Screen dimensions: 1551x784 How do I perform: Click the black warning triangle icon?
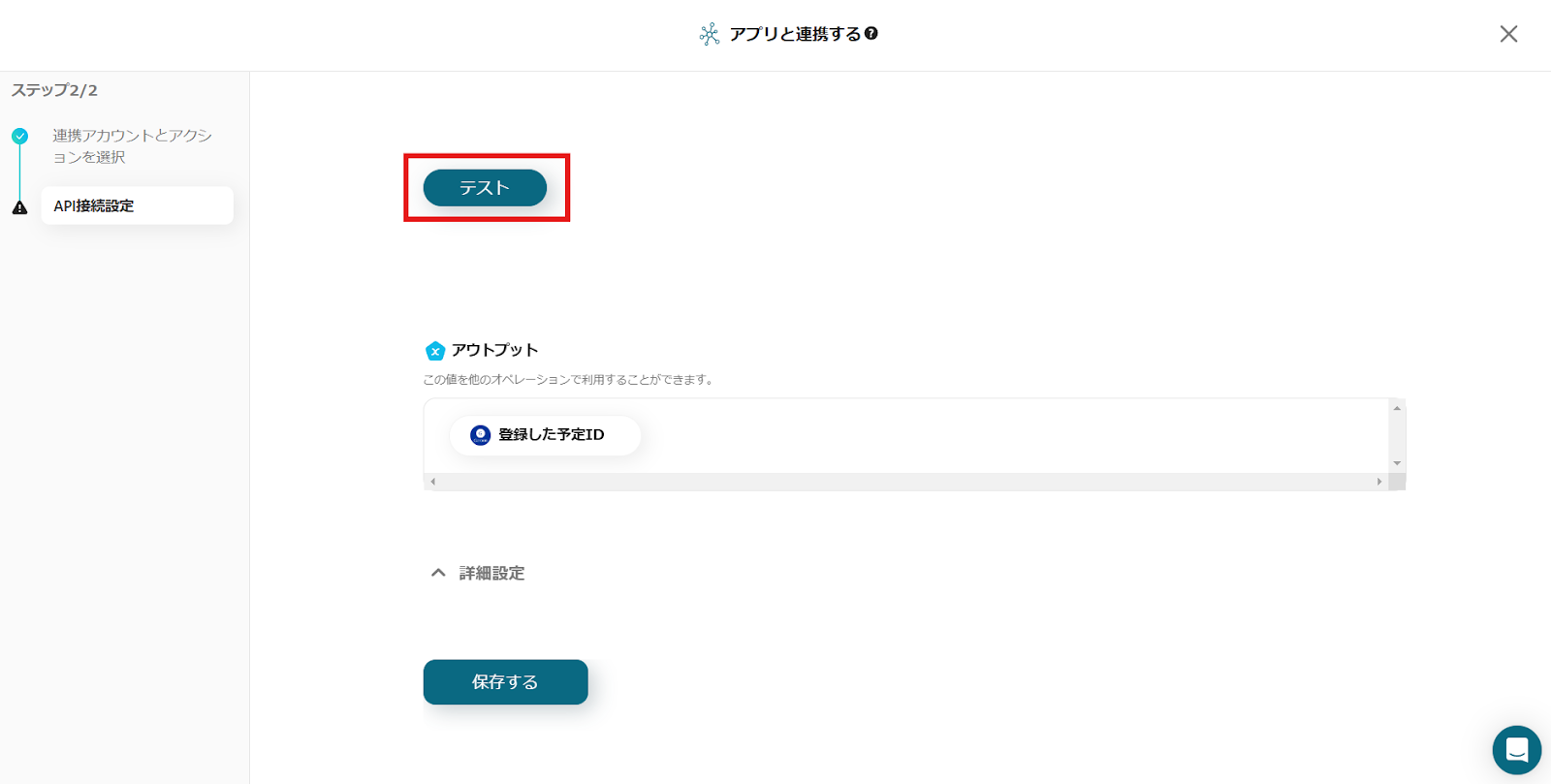click(x=19, y=207)
